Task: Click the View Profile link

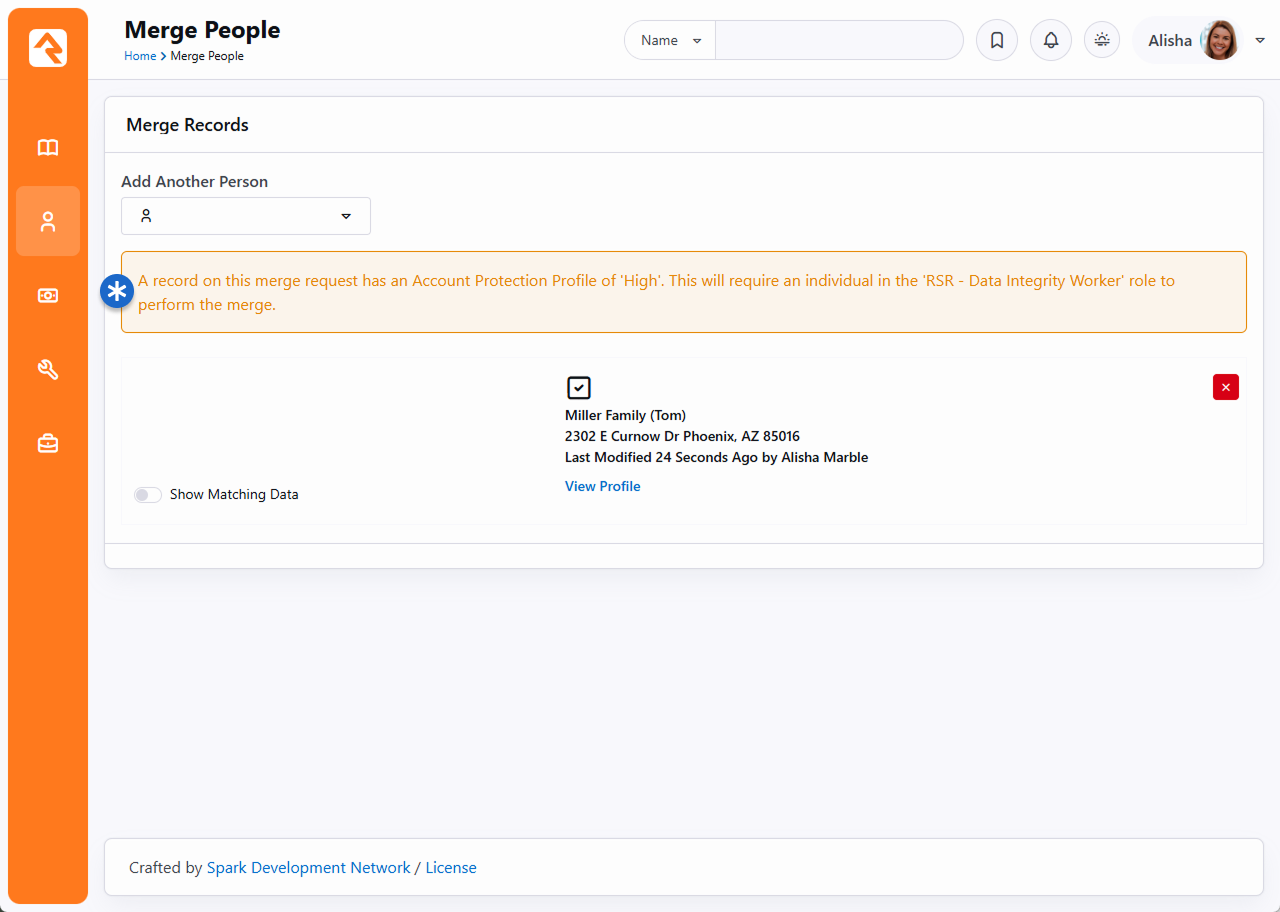Action: pyautogui.click(x=602, y=487)
